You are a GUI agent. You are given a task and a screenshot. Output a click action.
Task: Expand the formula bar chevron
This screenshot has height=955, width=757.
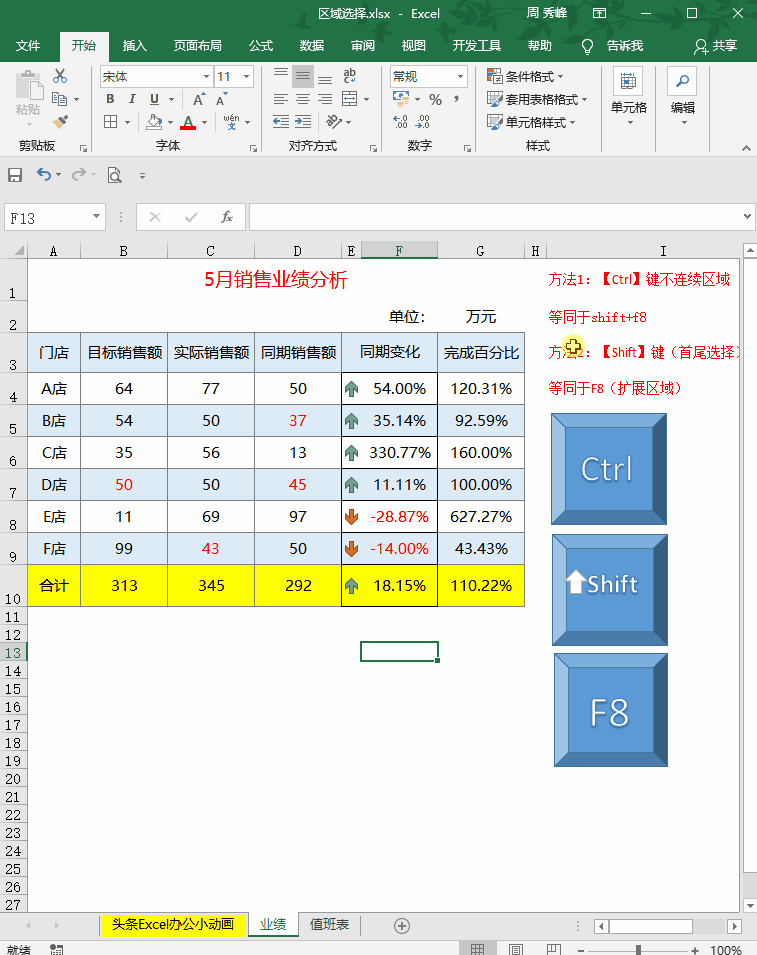(x=747, y=217)
